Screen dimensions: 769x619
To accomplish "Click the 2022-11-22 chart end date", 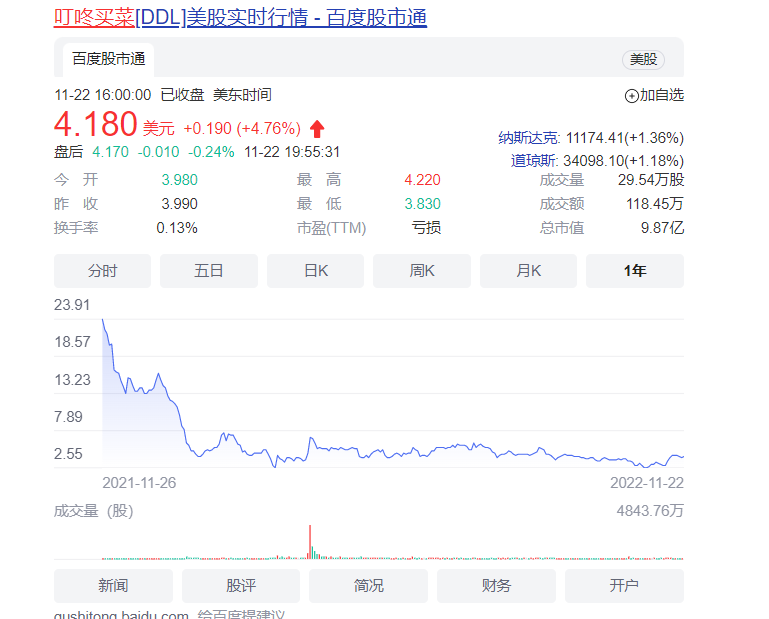I will coord(647,483).
